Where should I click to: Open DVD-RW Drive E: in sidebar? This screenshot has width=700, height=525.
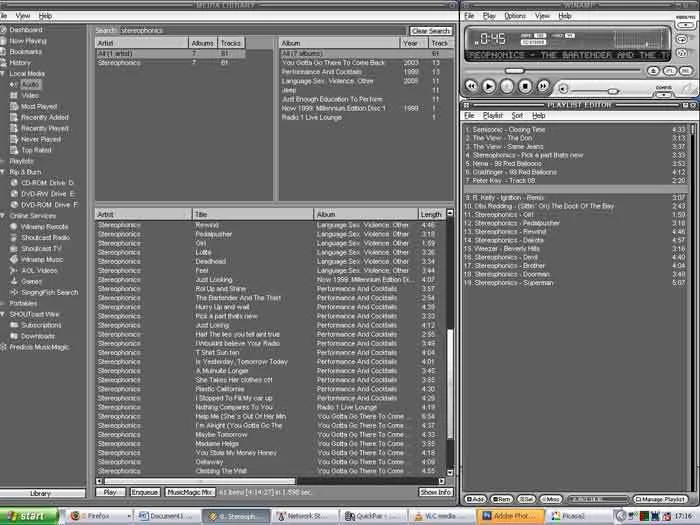[x=48, y=194]
